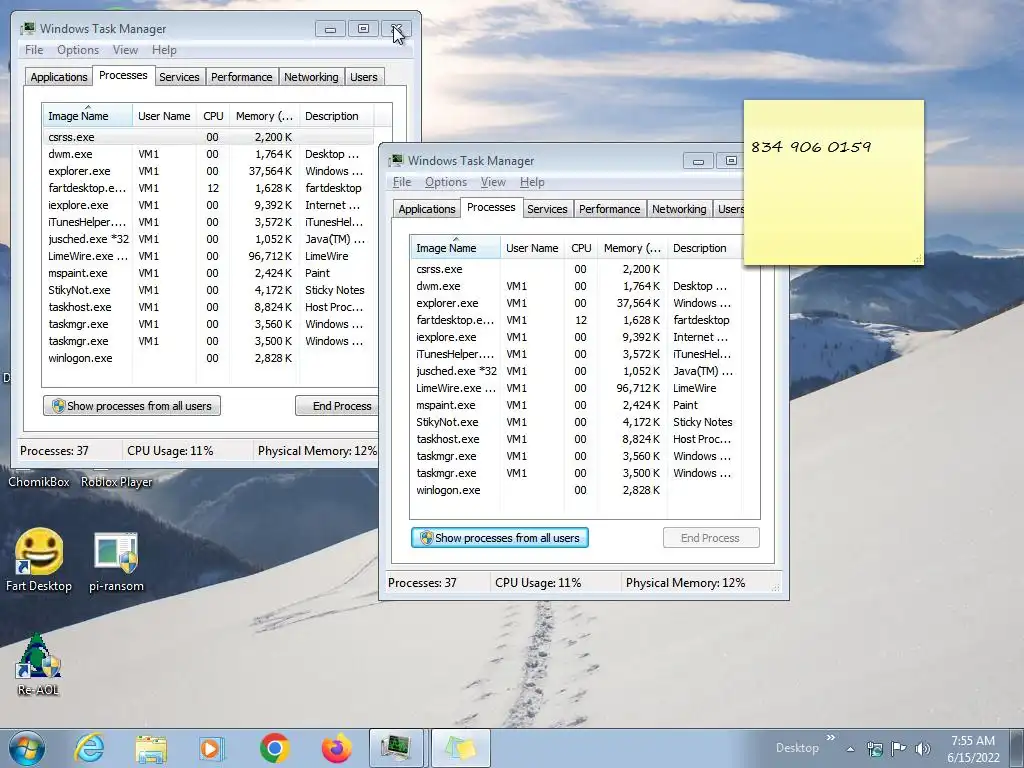
Task: Open the Windows Start menu orb
Action: [27, 748]
